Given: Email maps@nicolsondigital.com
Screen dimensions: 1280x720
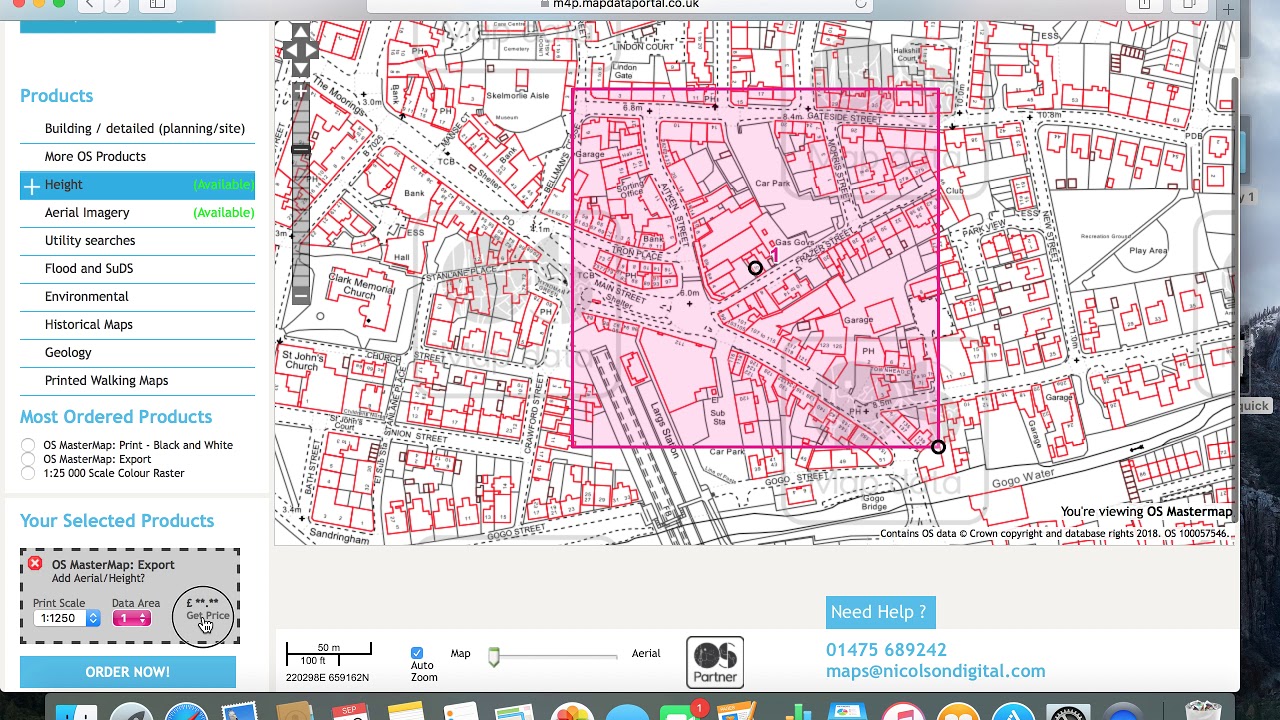Looking at the screenshot, I should pos(935,672).
